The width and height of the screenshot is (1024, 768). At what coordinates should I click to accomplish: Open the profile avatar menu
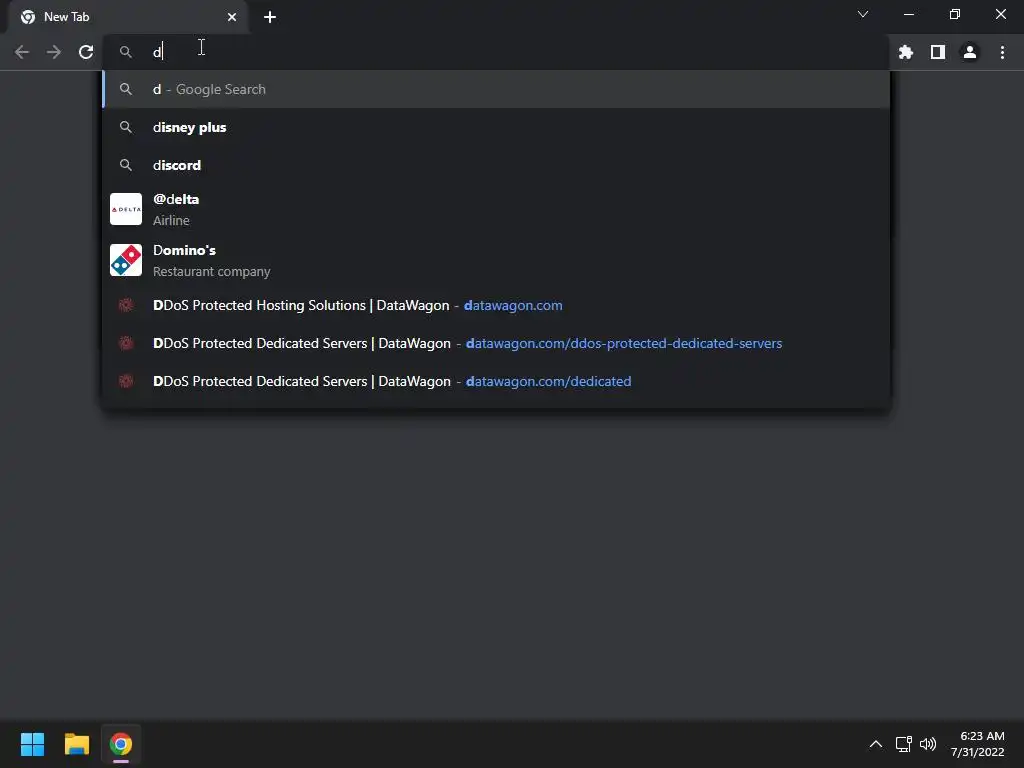point(970,52)
